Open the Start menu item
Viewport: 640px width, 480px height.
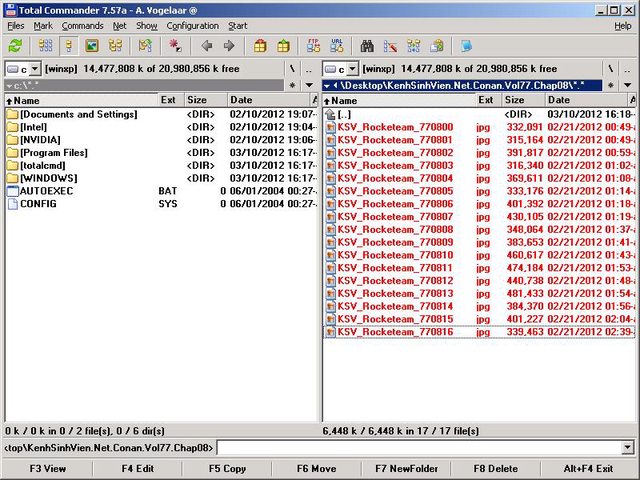238,26
